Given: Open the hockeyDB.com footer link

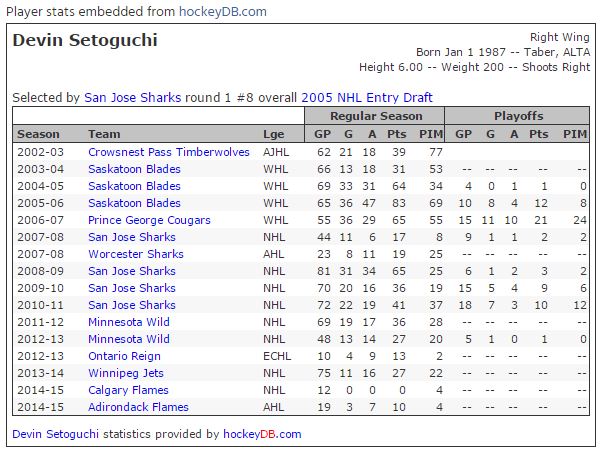Looking at the screenshot, I should pos(262,434).
